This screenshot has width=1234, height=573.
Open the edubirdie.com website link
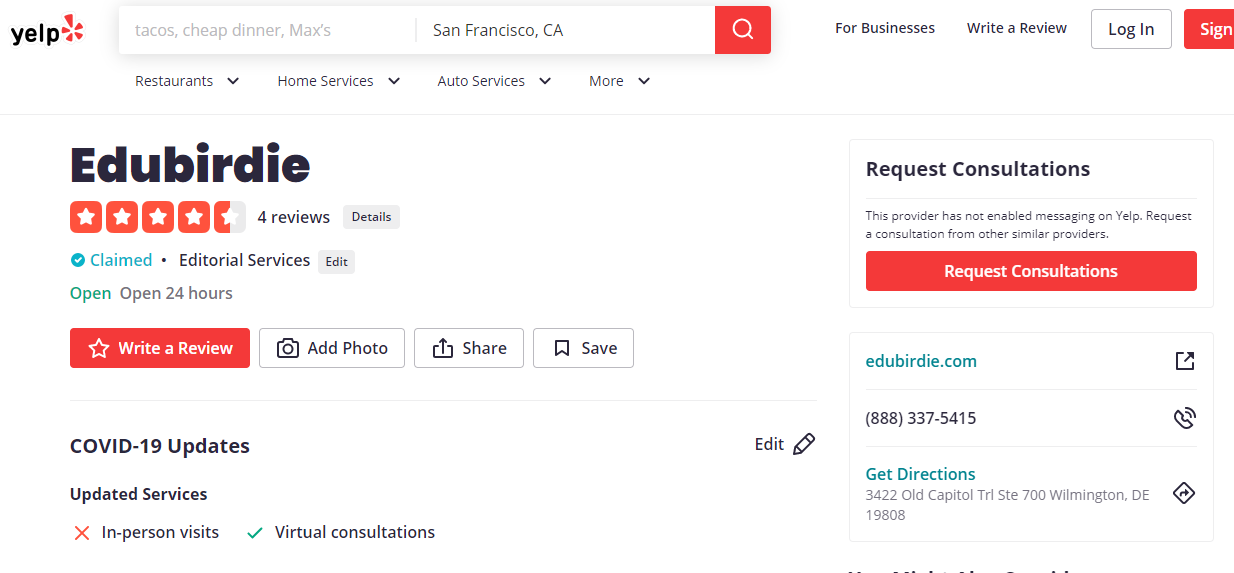921,361
